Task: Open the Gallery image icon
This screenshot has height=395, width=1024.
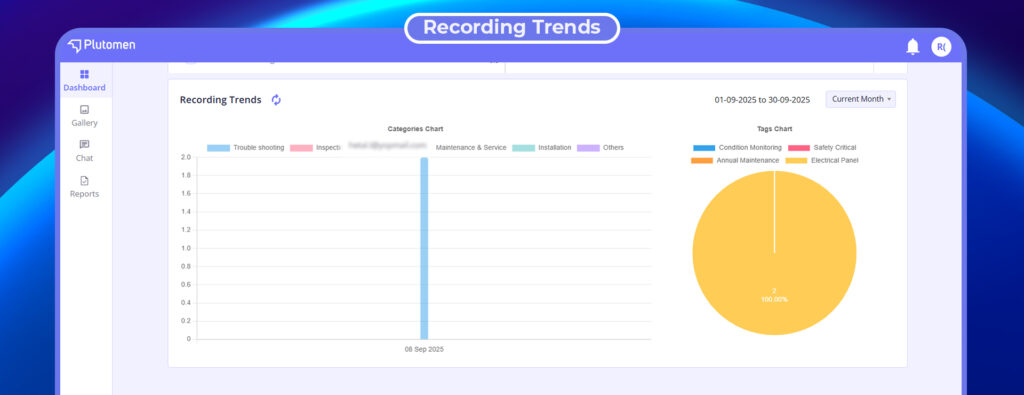Action: [84, 110]
